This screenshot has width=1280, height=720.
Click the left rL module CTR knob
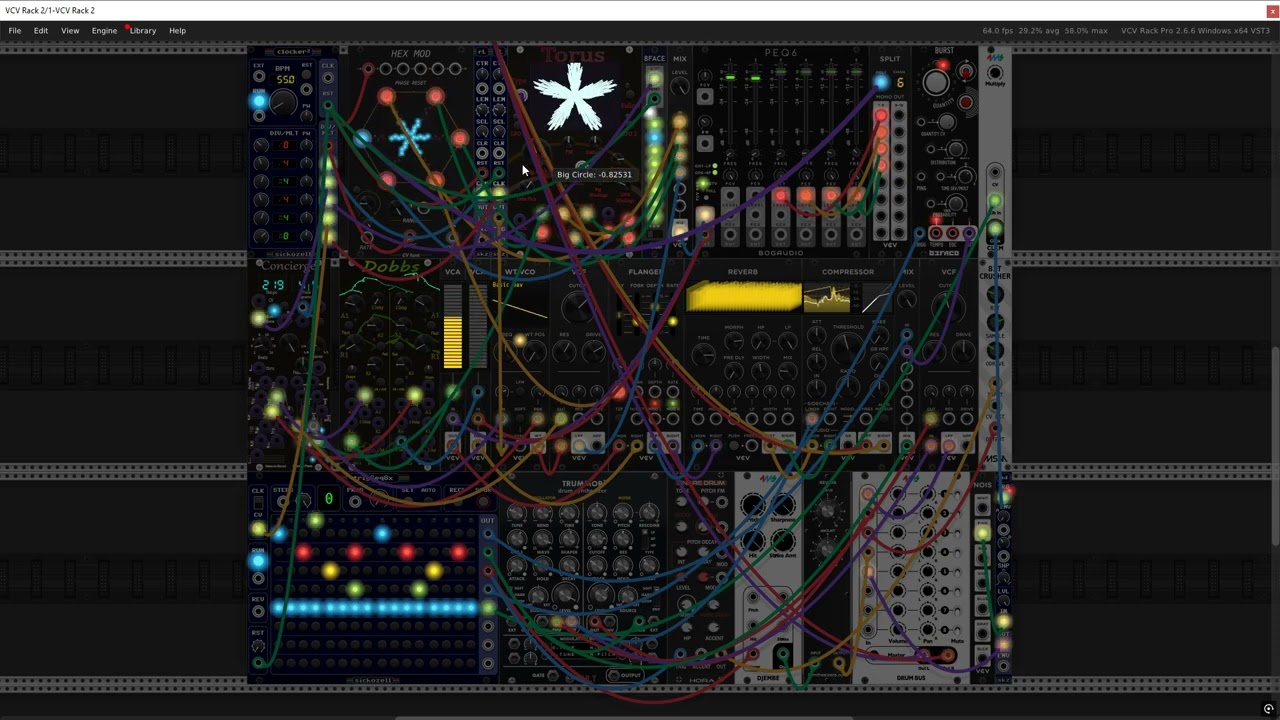(x=483, y=75)
